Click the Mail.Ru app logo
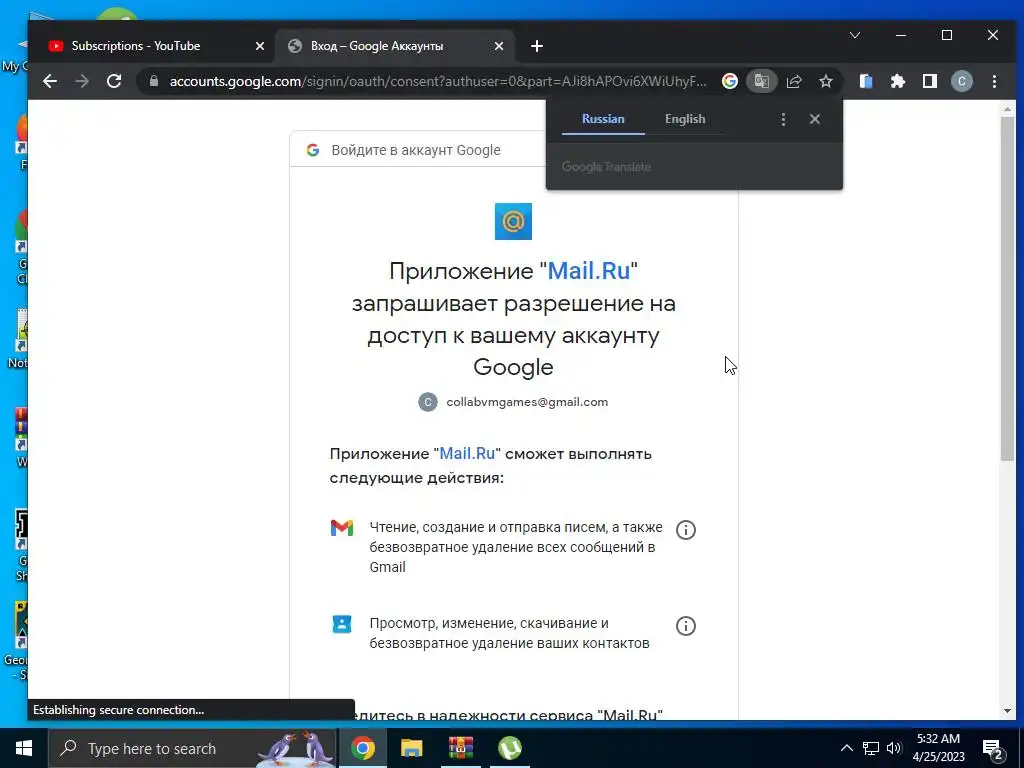This screenshot has height=768, width=1024. [513, 221]
